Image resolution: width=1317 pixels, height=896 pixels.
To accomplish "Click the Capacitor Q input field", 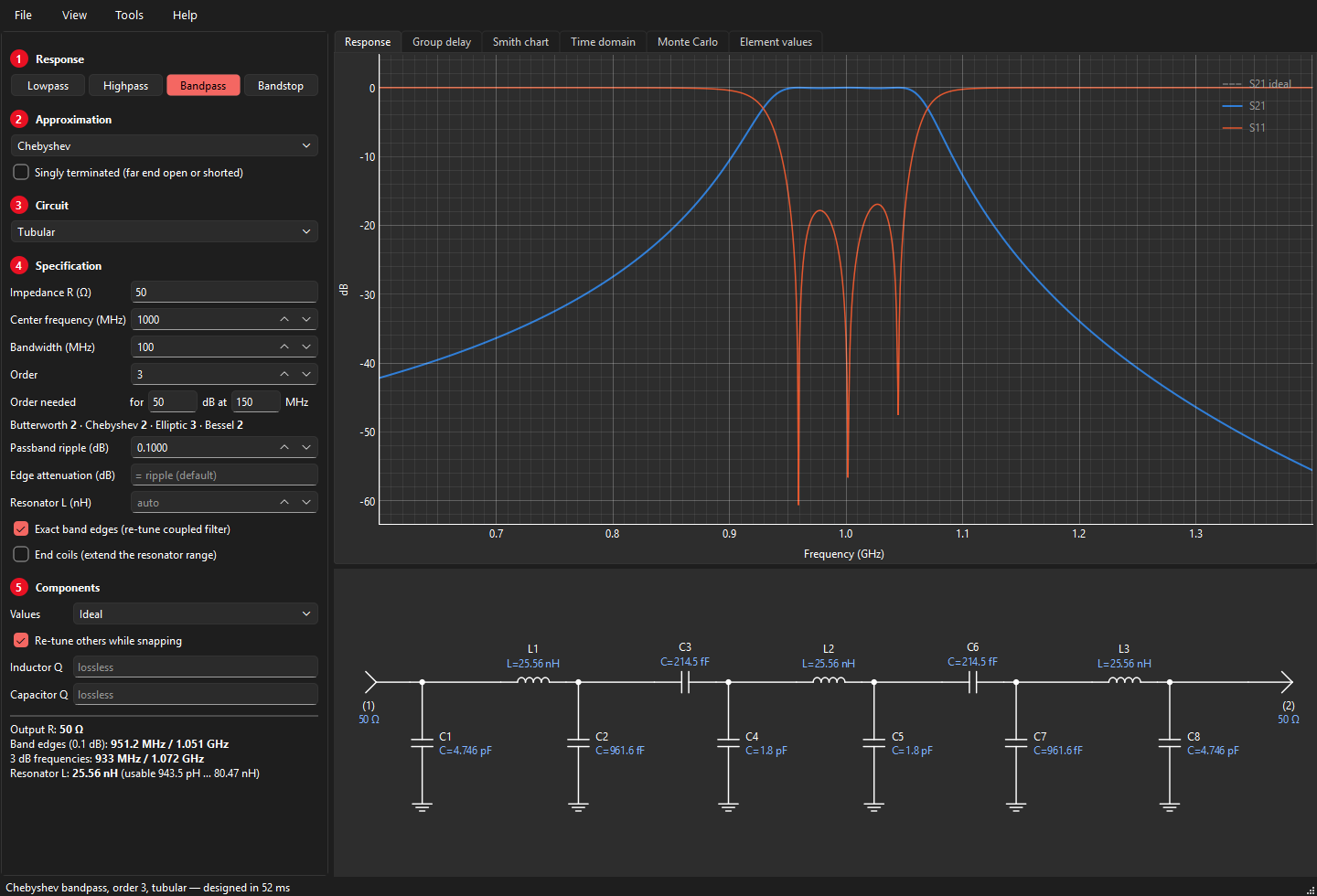I will click(x=196, y=694).
